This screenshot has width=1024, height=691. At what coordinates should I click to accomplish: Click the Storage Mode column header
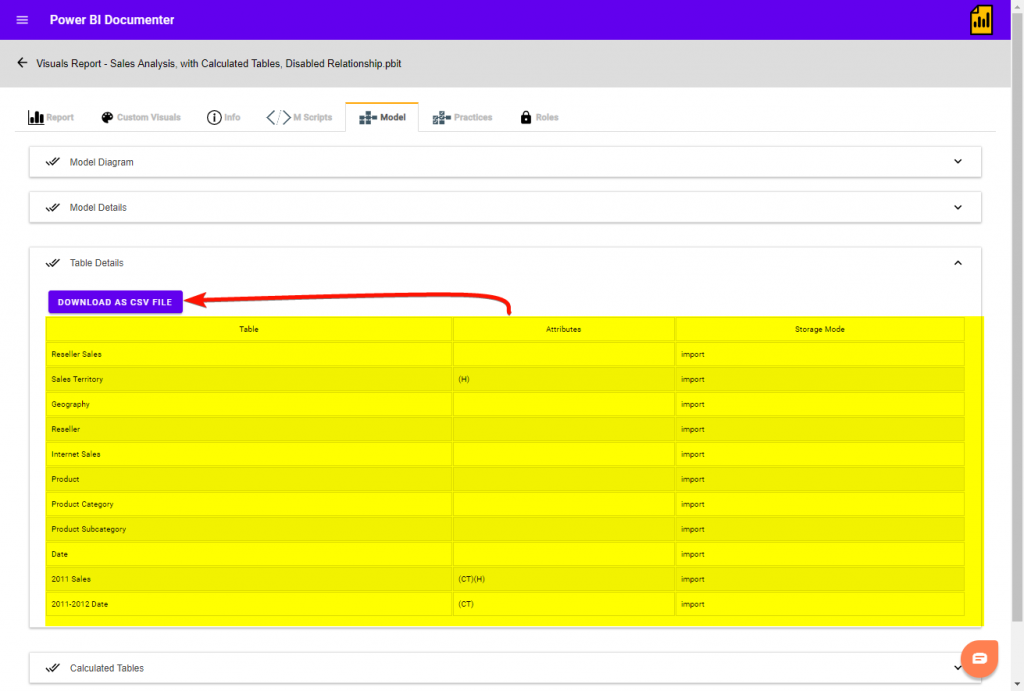(x=819, y=329)
